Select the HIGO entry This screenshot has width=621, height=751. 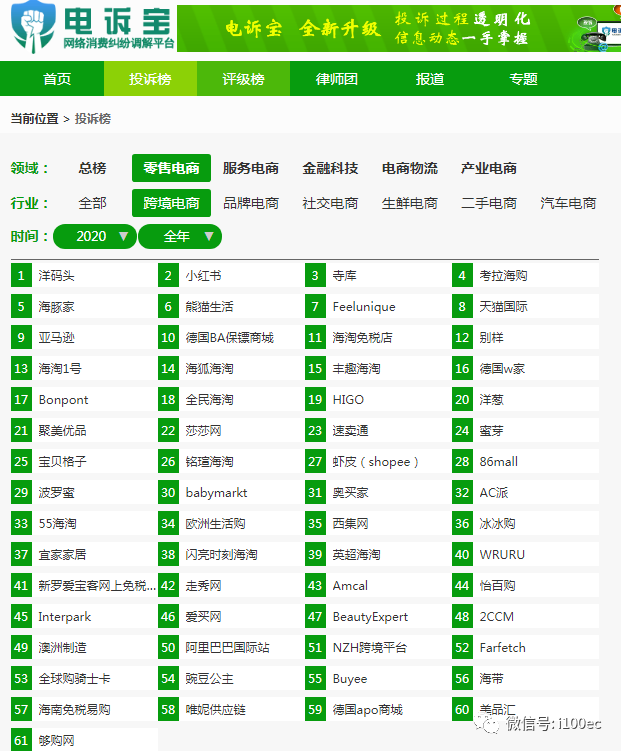click(378, 399)
